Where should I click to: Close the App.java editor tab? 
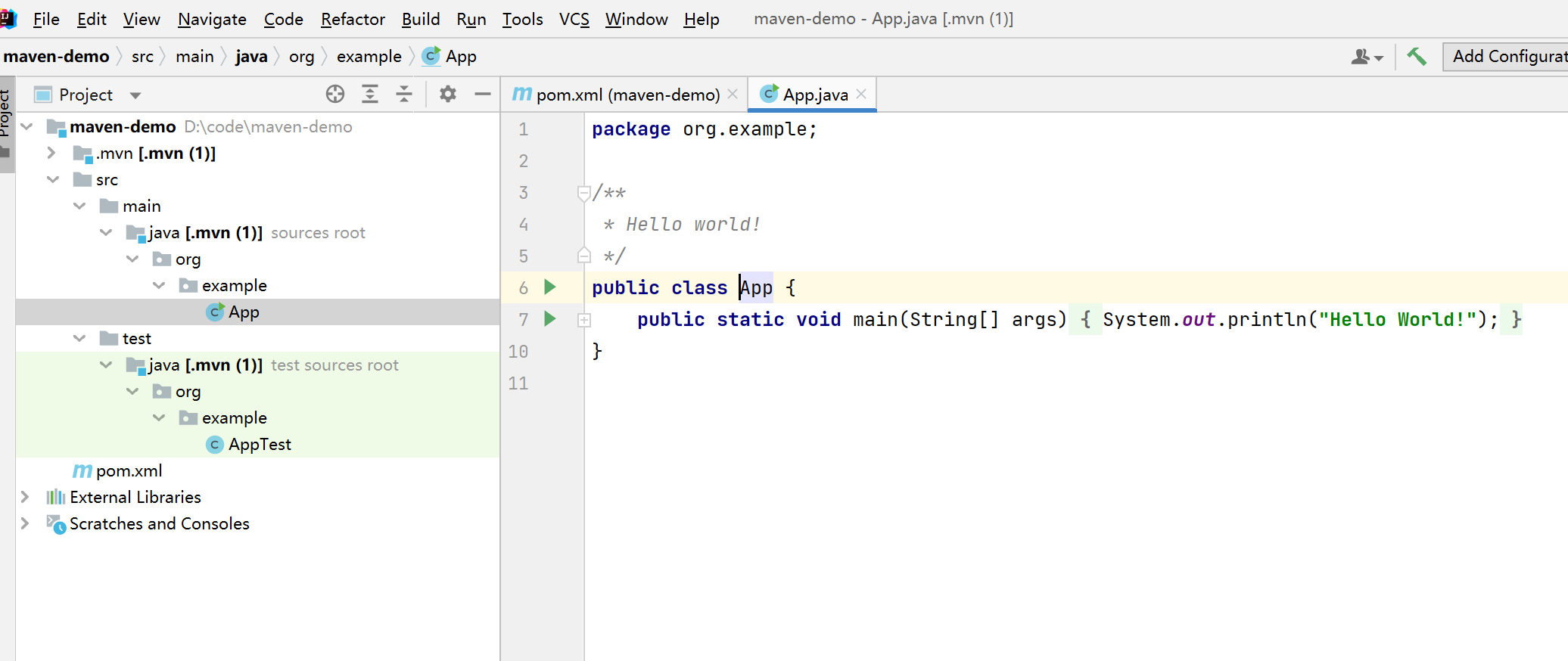point(861,94)
